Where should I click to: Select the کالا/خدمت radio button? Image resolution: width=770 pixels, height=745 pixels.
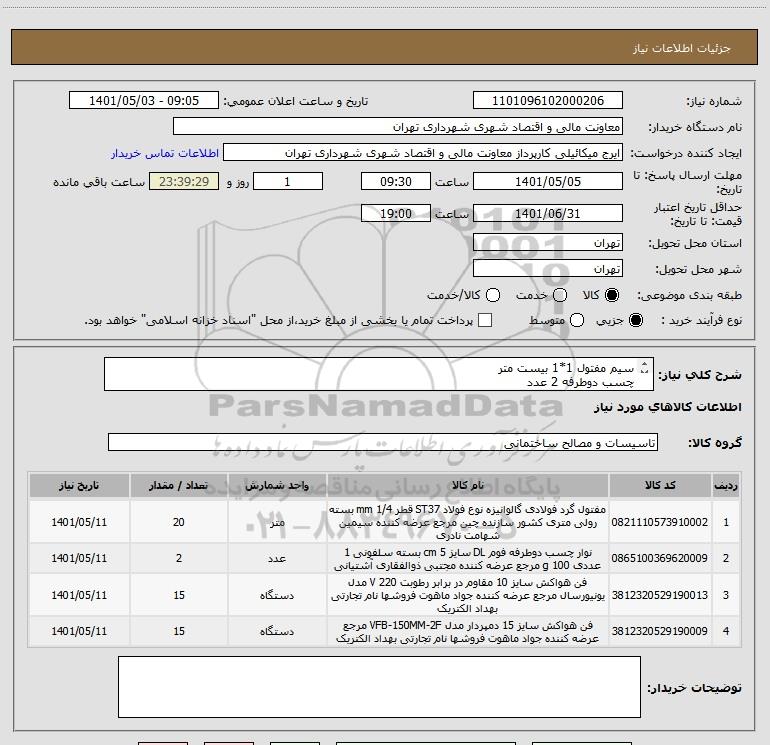(x=493, y=295)
